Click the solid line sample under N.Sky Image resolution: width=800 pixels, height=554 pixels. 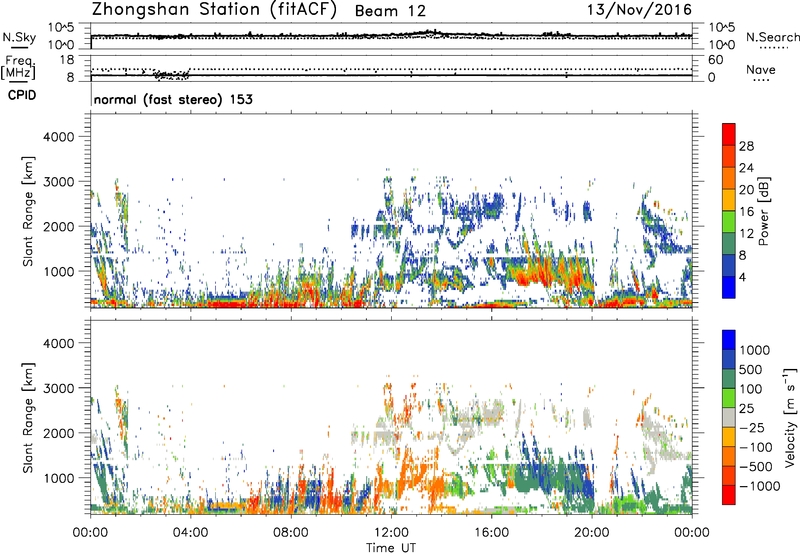click(19, 48)
